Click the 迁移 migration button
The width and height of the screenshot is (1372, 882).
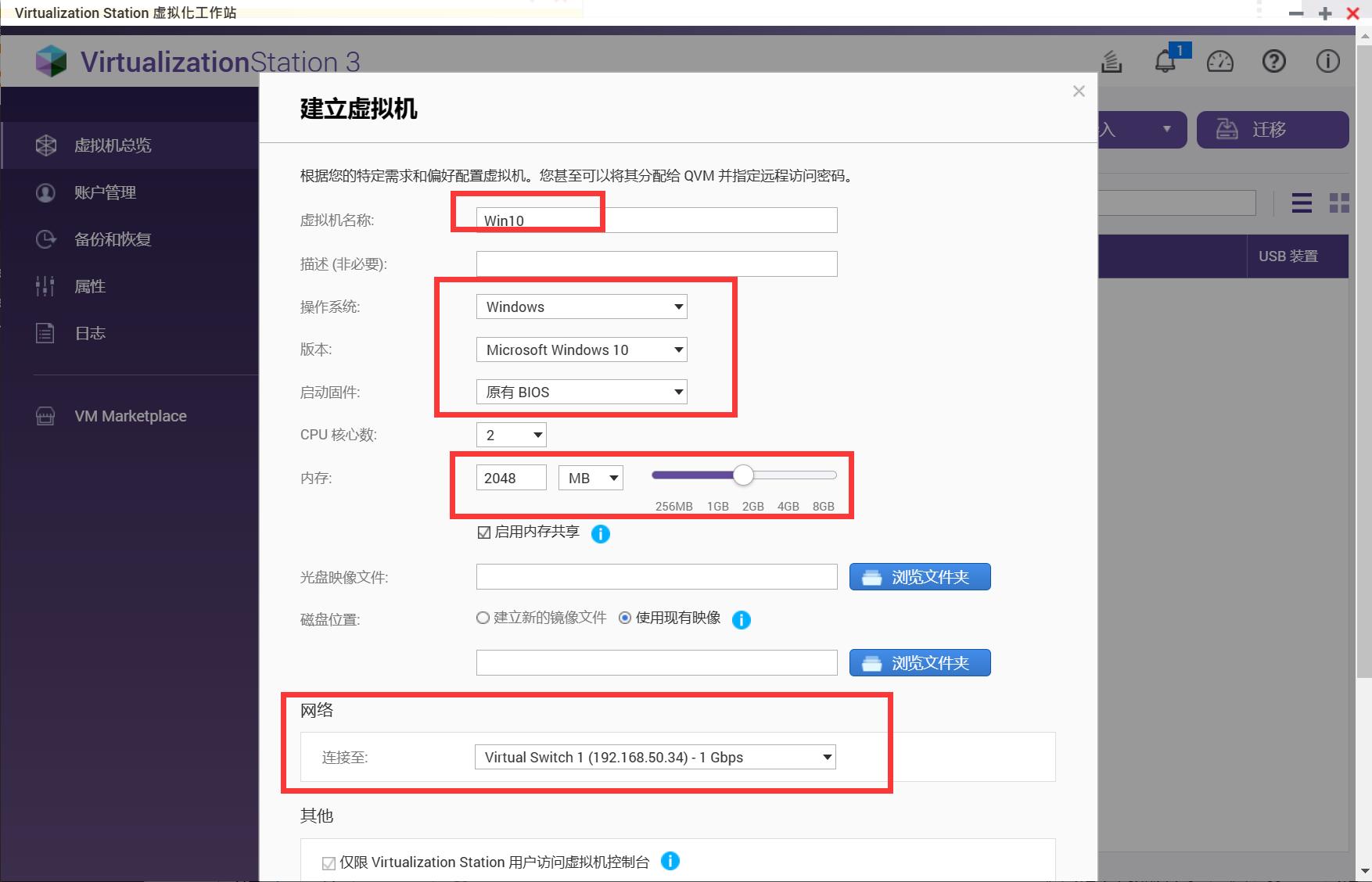pyautogui.click(x=1272, y=130)
